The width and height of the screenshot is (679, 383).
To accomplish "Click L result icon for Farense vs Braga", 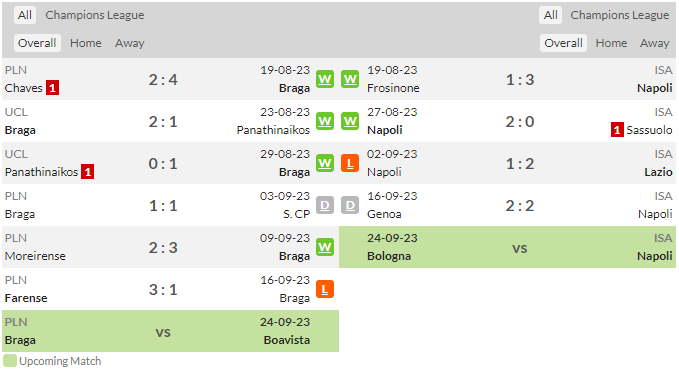I will coord(325,289).
